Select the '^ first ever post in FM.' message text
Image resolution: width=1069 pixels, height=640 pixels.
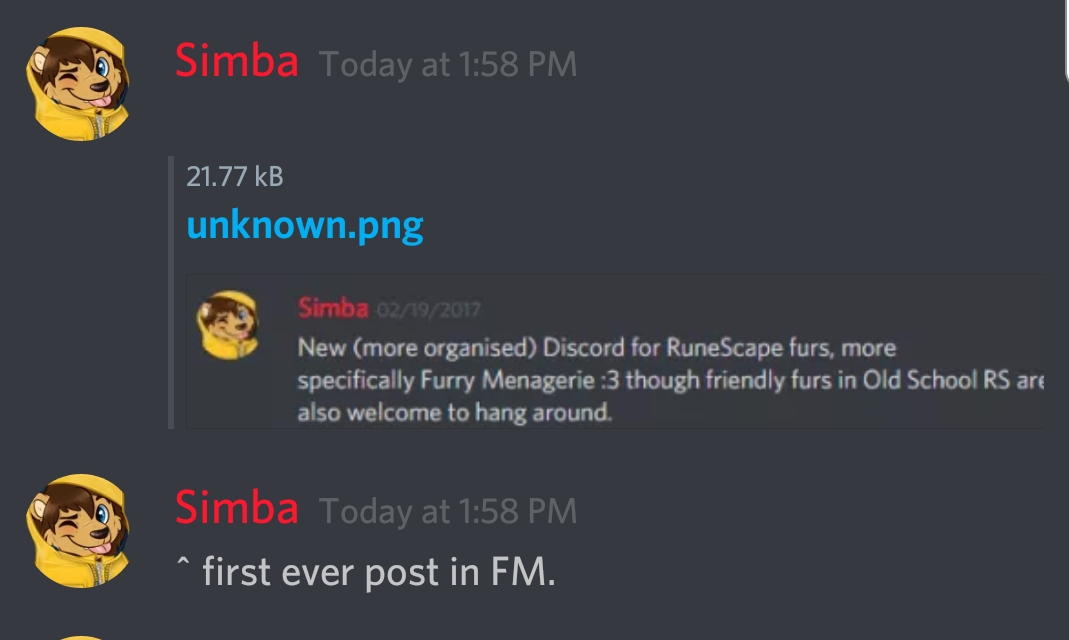(365, 571)
